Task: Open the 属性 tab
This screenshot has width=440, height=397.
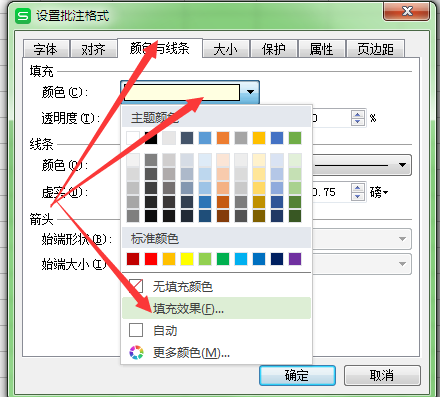Action: point(321,49)
